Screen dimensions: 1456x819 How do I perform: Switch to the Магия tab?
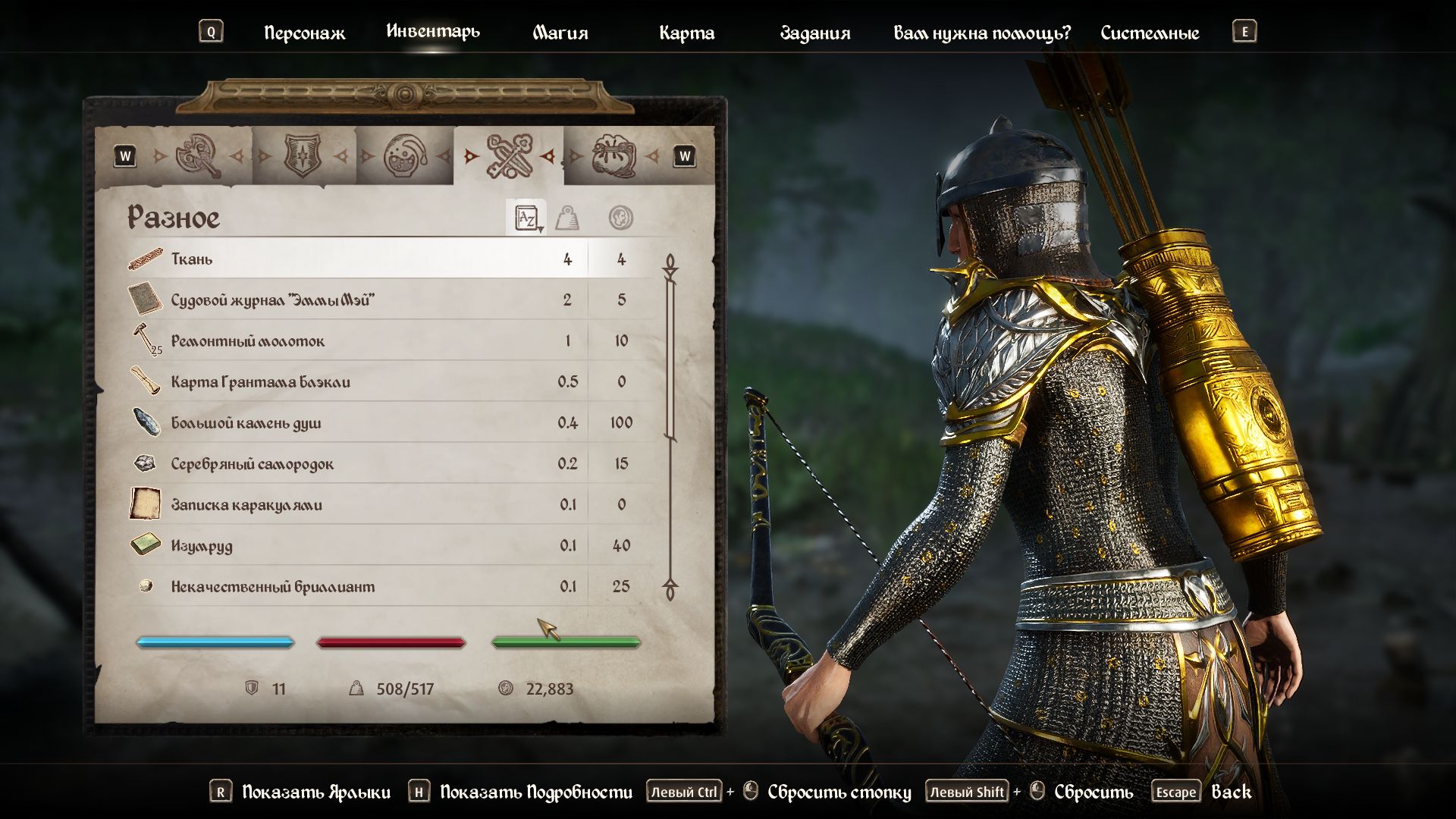(560, 33)
